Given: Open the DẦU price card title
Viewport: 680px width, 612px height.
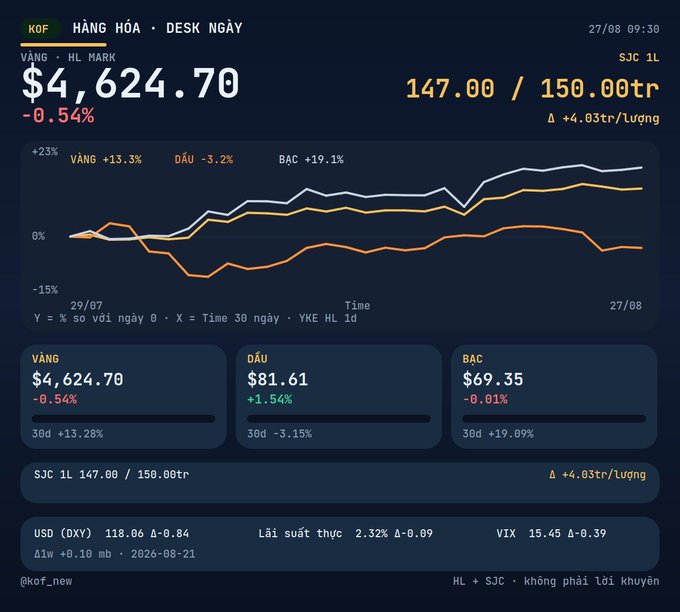Looking at the screenshot, I should tap(258, 359).
